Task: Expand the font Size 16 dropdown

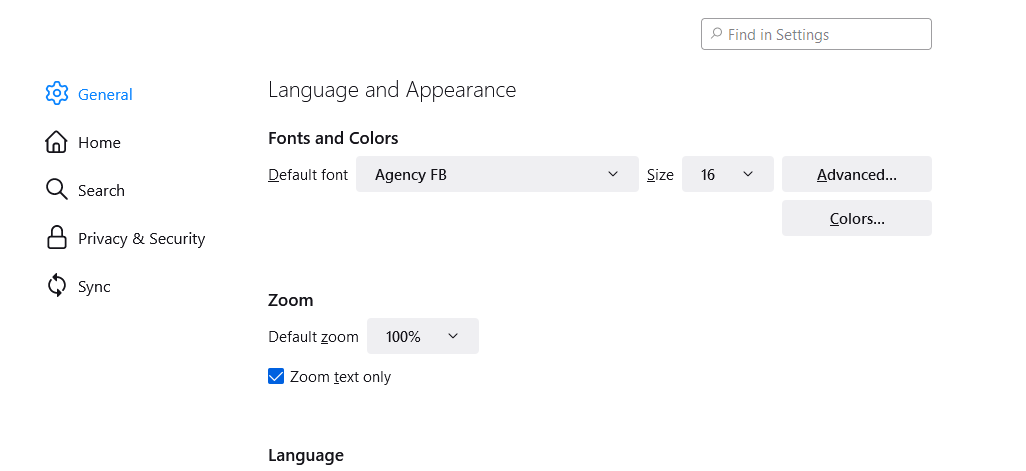Action: (x=727, y=174)
